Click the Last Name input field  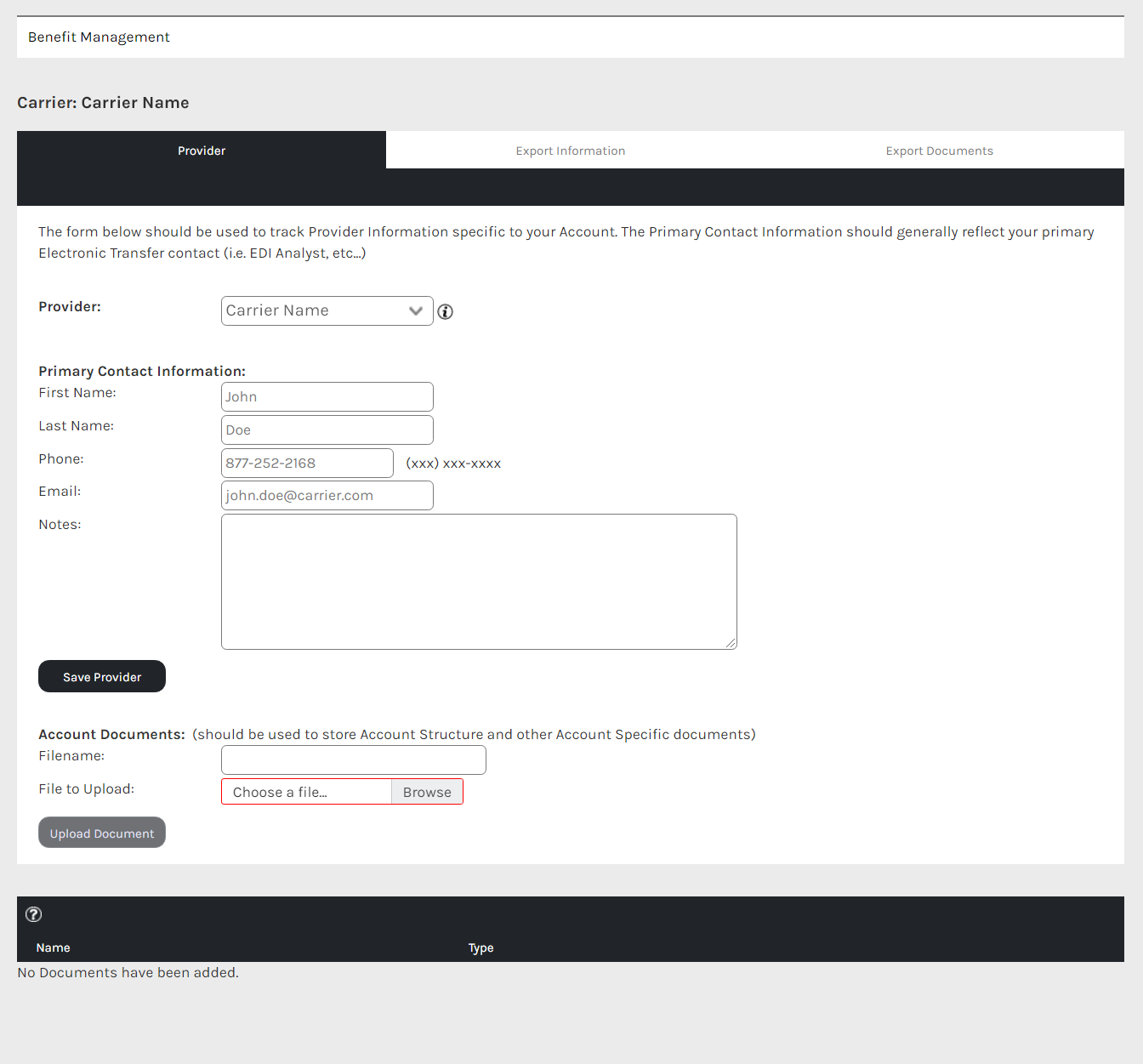tap(327, 430)
